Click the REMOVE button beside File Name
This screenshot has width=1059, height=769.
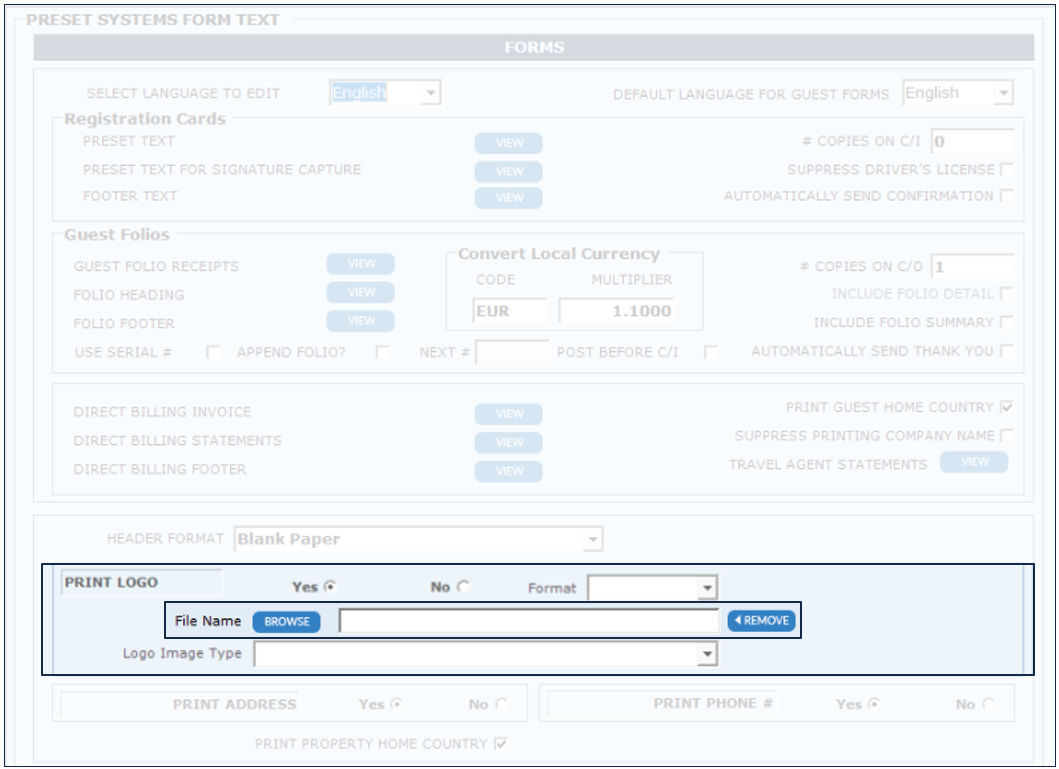(x=761, y=621)
